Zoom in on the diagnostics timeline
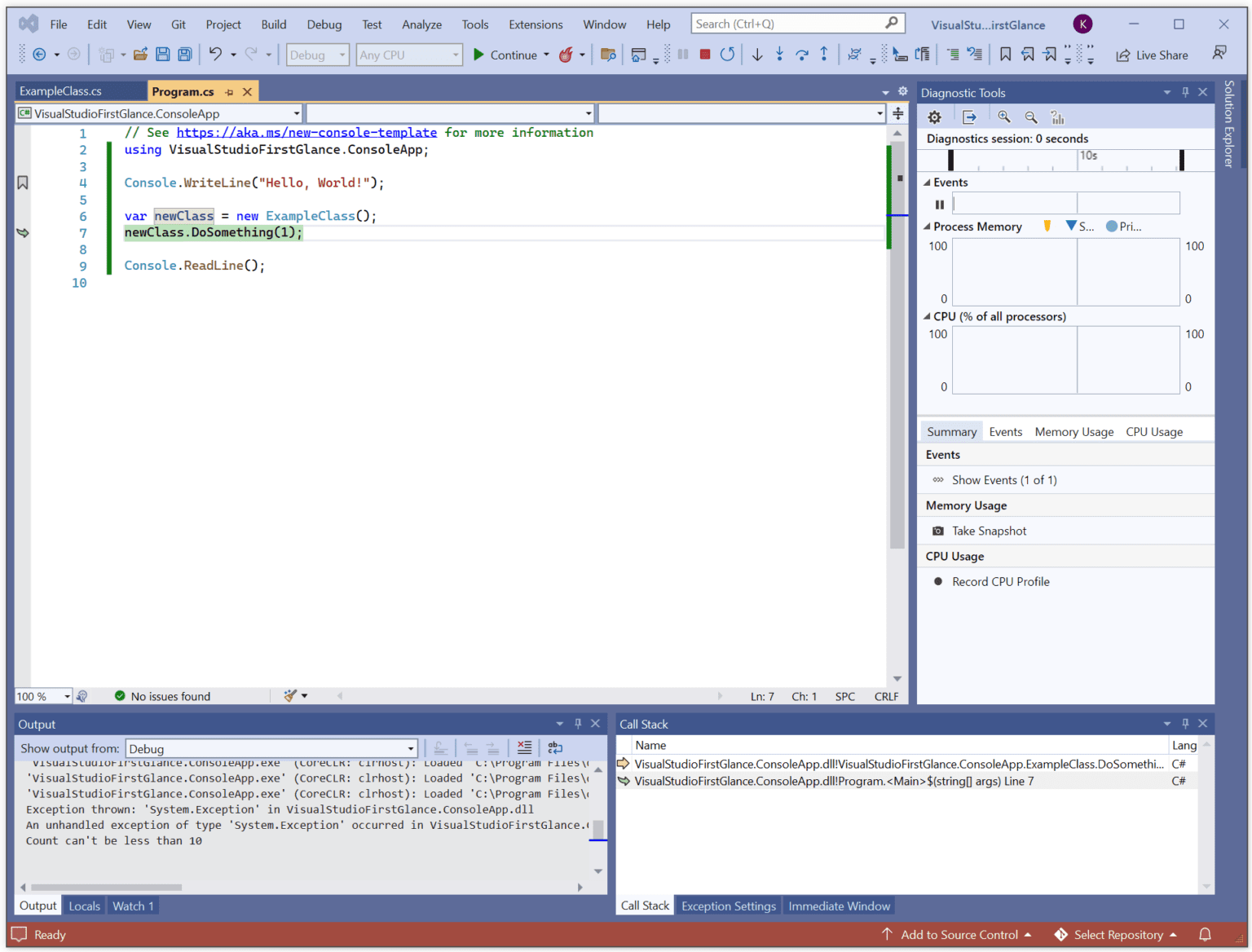Screen dimensions: 1252x952 point(1003,116)
